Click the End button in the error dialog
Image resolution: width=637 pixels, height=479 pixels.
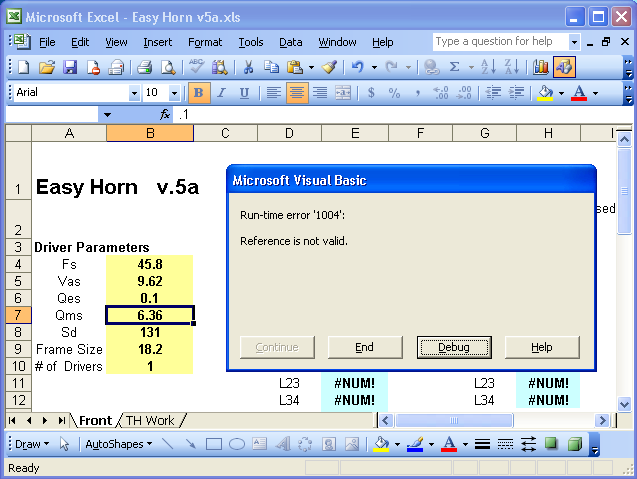coord(365,347)
